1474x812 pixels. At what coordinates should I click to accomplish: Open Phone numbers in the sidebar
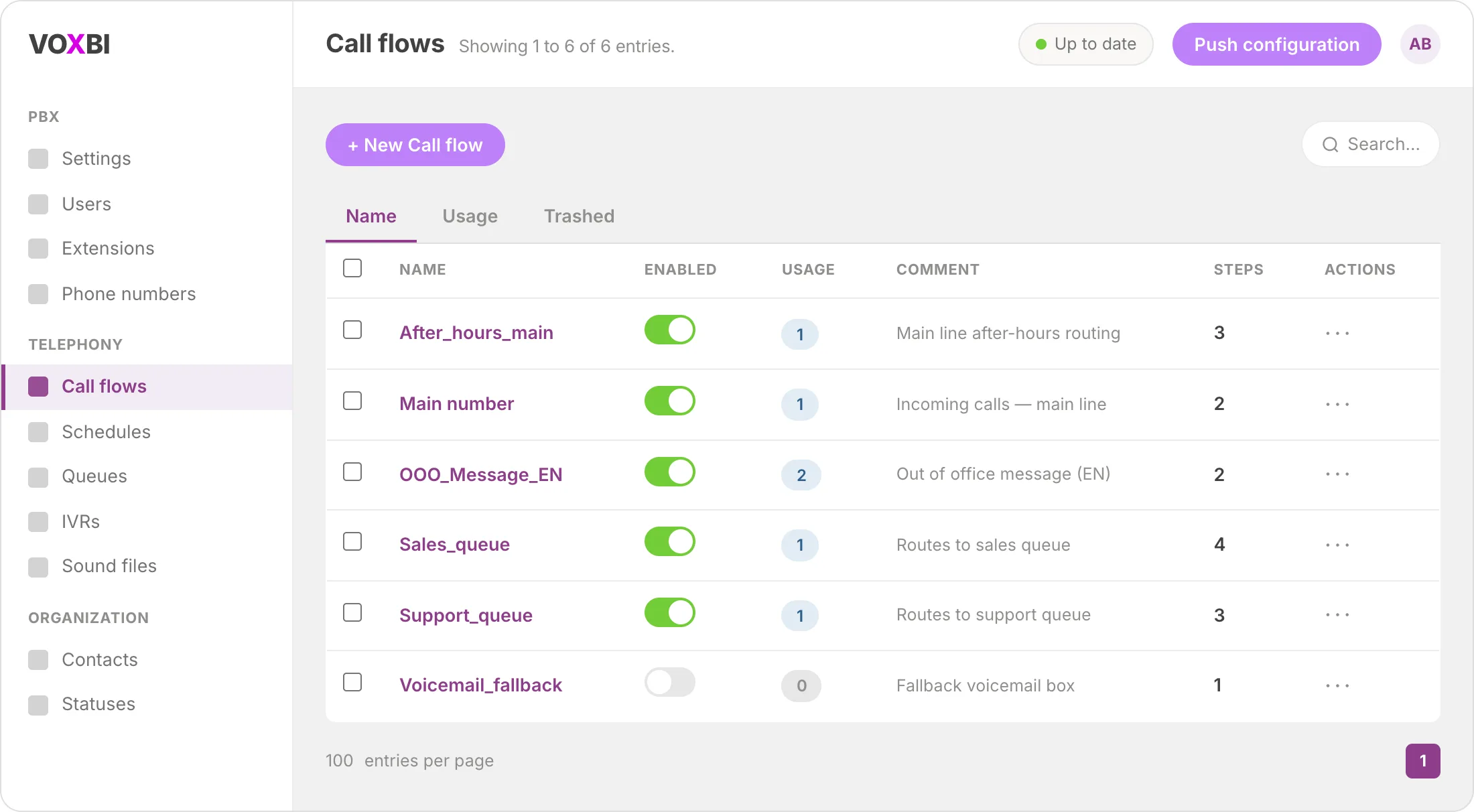tap(147, 294)
